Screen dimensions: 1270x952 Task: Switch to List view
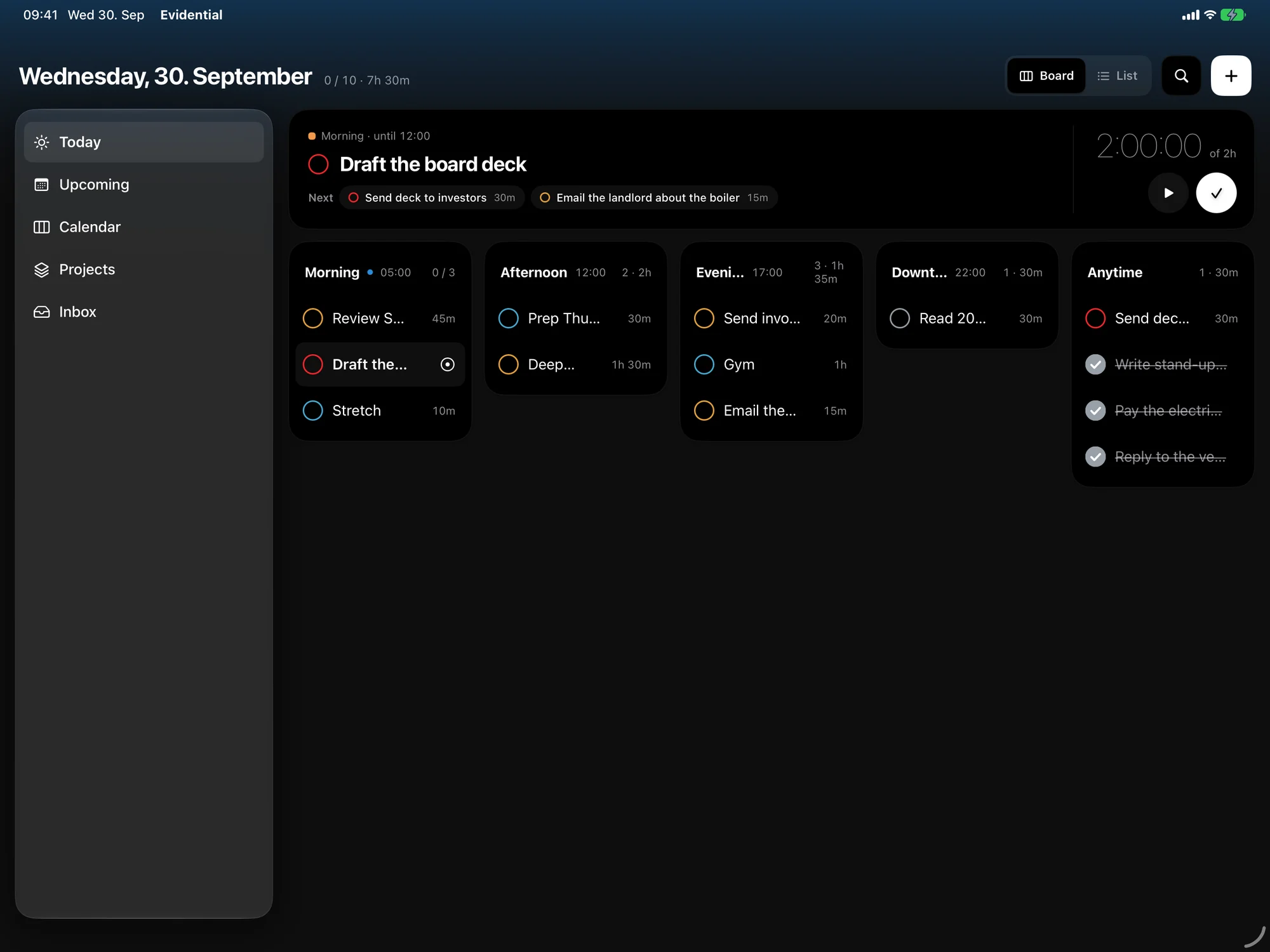1118,76
